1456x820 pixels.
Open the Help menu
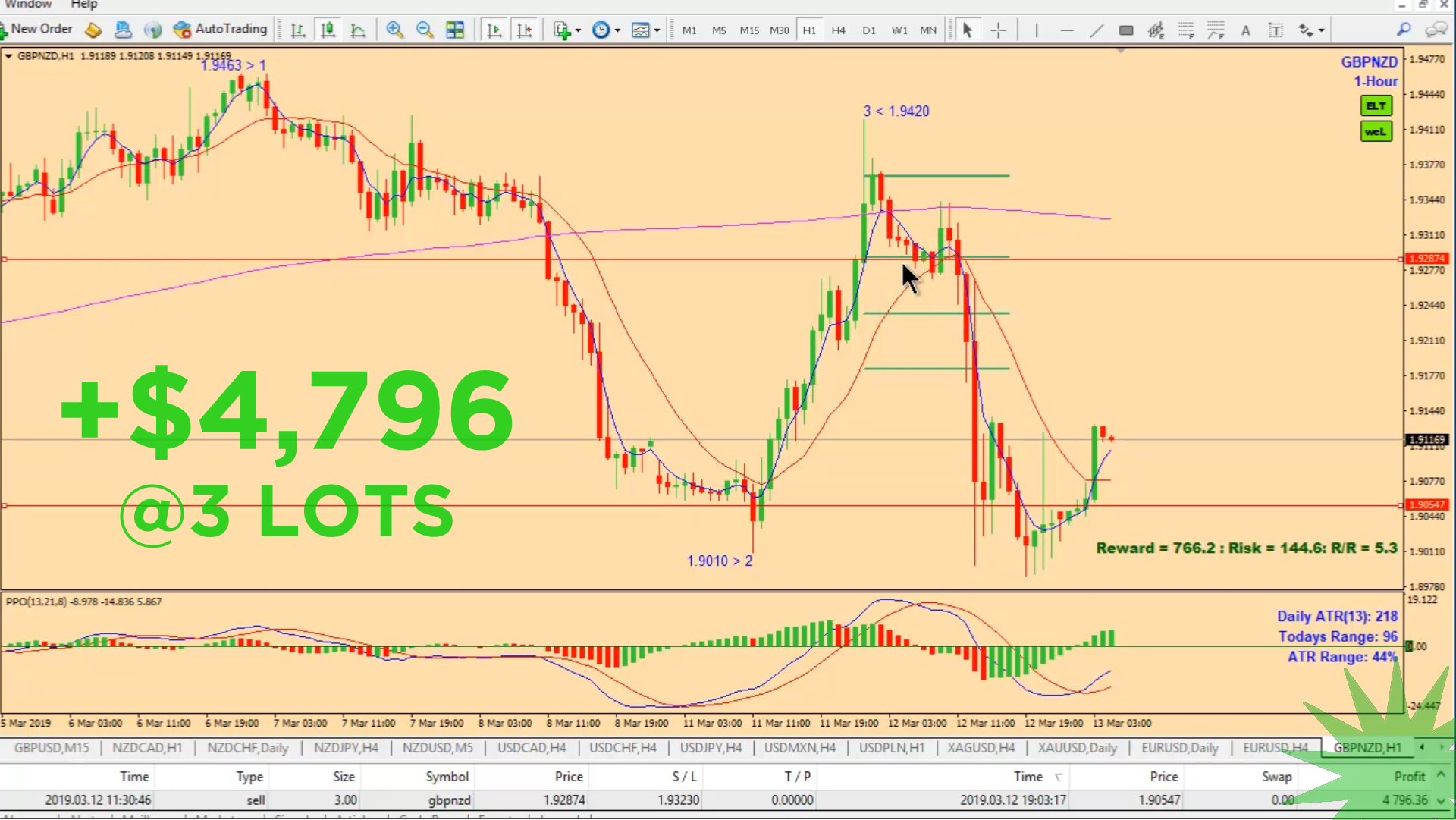(84, 5)
